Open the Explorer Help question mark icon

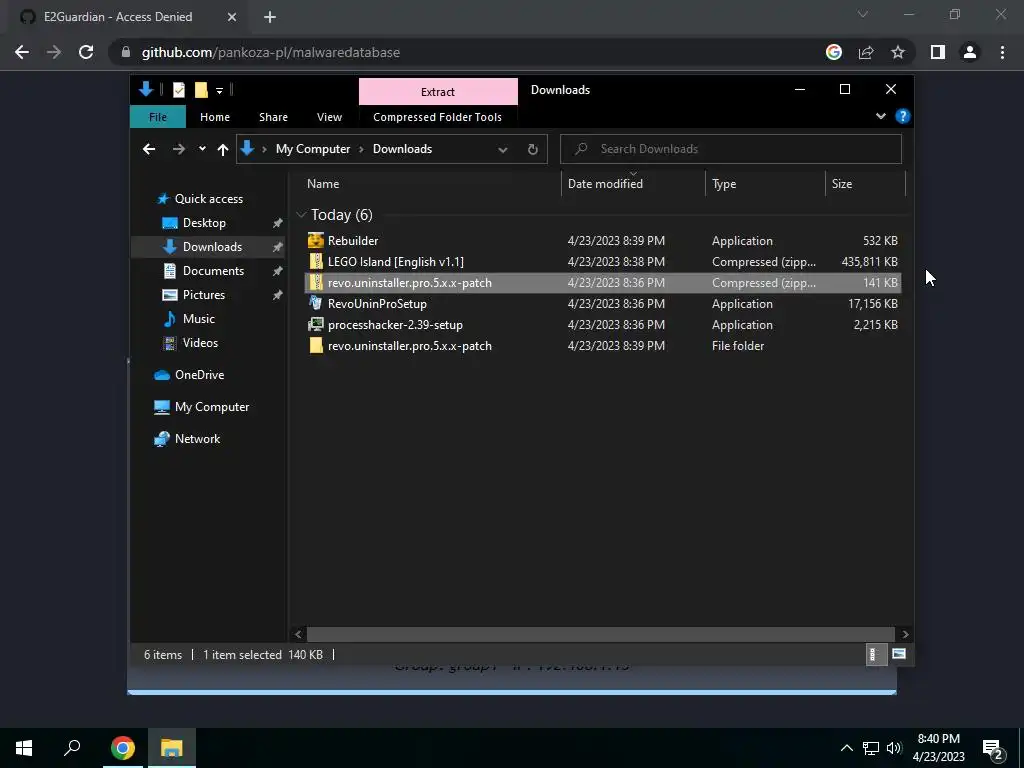[903, 116]
